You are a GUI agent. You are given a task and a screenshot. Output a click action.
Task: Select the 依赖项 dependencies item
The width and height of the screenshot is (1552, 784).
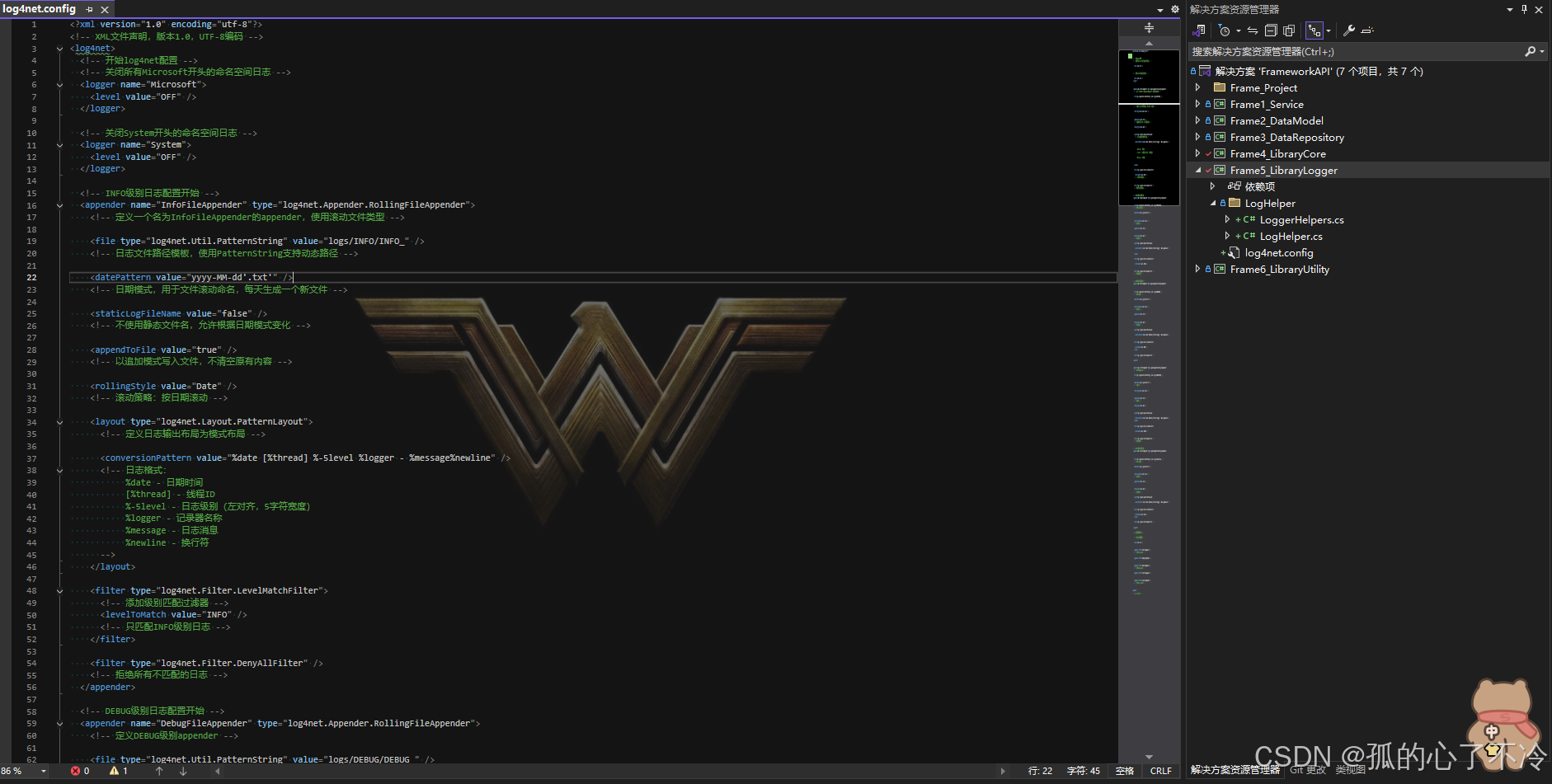(x=1260, y=187)
